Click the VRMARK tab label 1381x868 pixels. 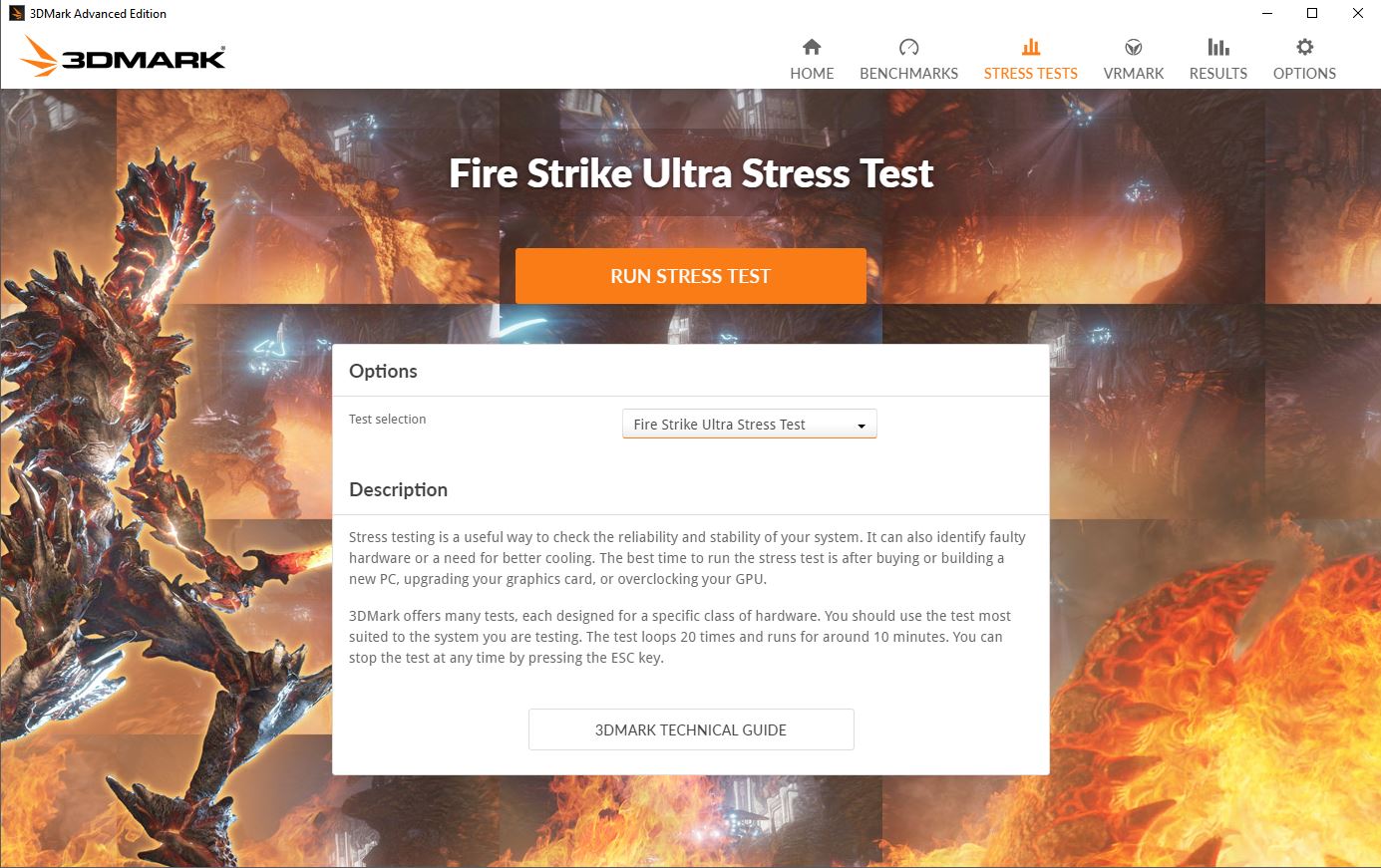1134,74
